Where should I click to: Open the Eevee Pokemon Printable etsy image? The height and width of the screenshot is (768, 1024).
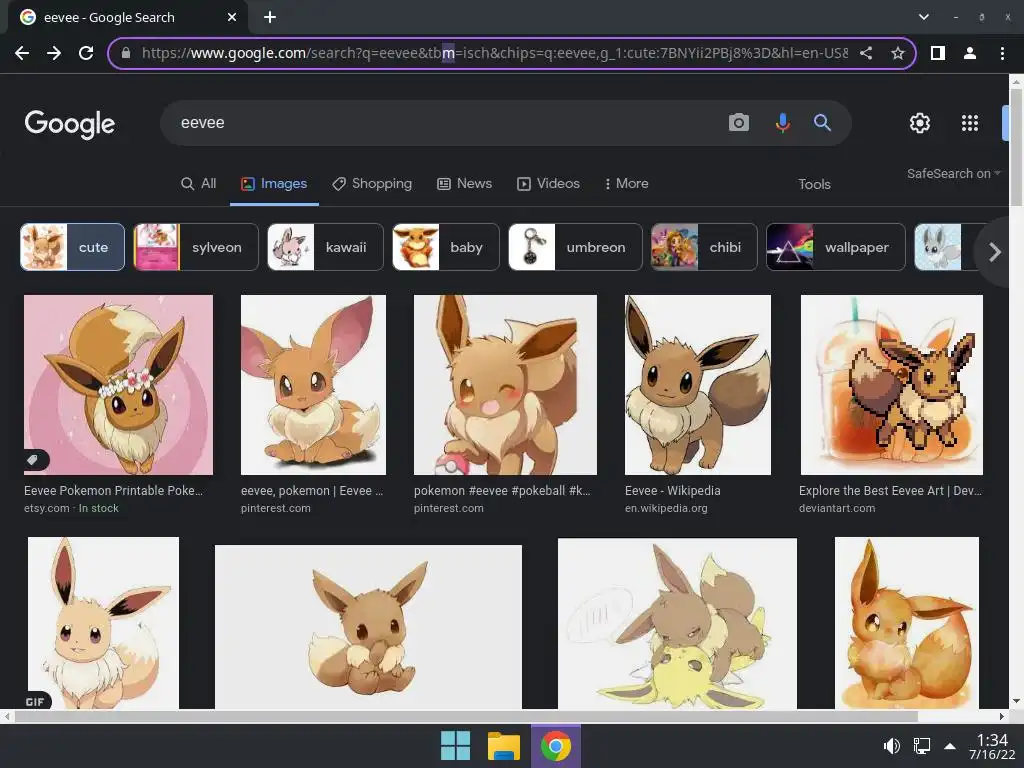click(118, 385)
